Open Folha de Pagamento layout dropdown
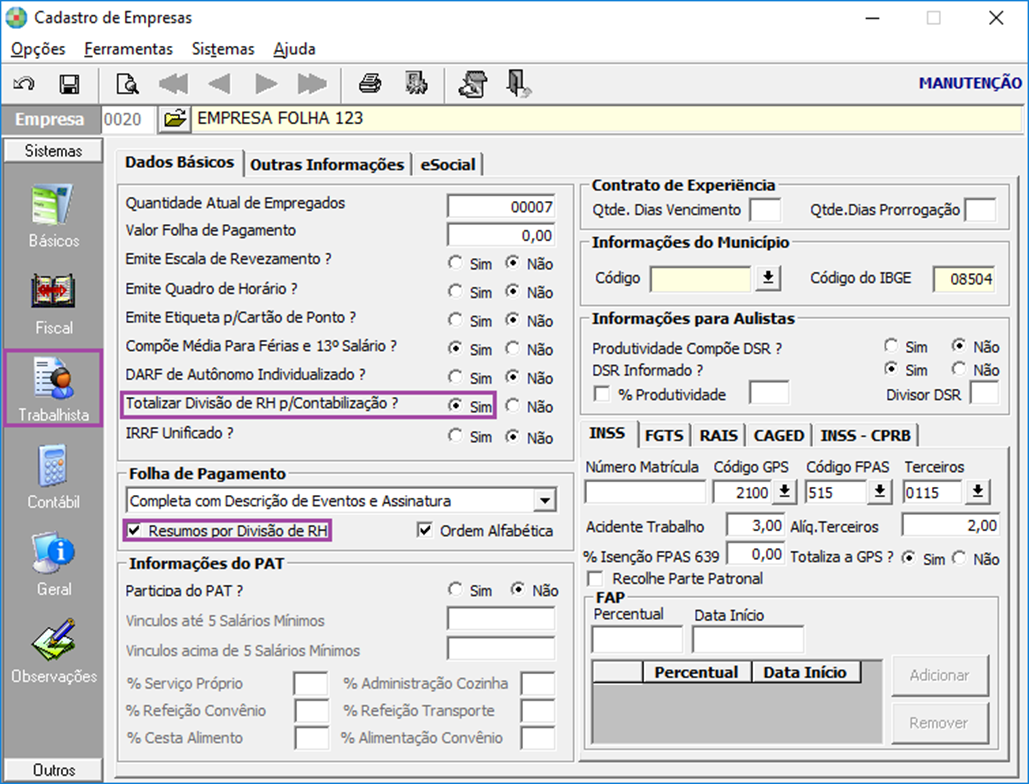 pos(545,501)
